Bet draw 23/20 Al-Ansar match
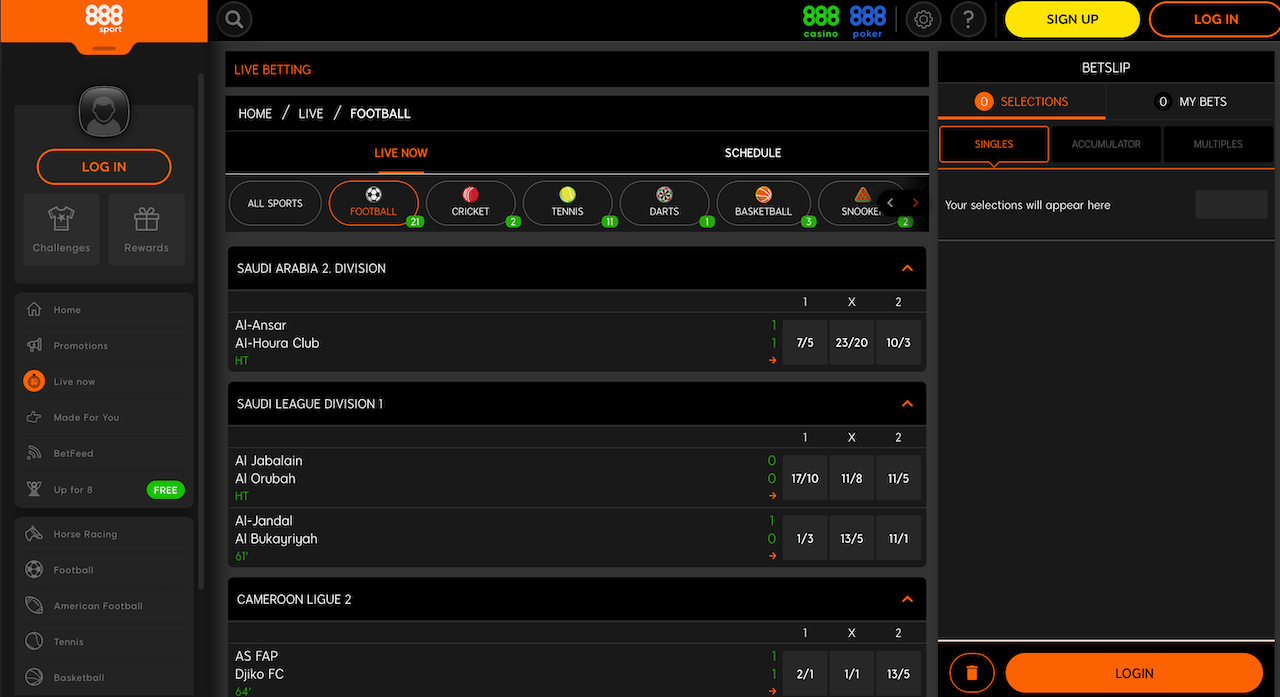1280x697 pixels. (852, 342)
